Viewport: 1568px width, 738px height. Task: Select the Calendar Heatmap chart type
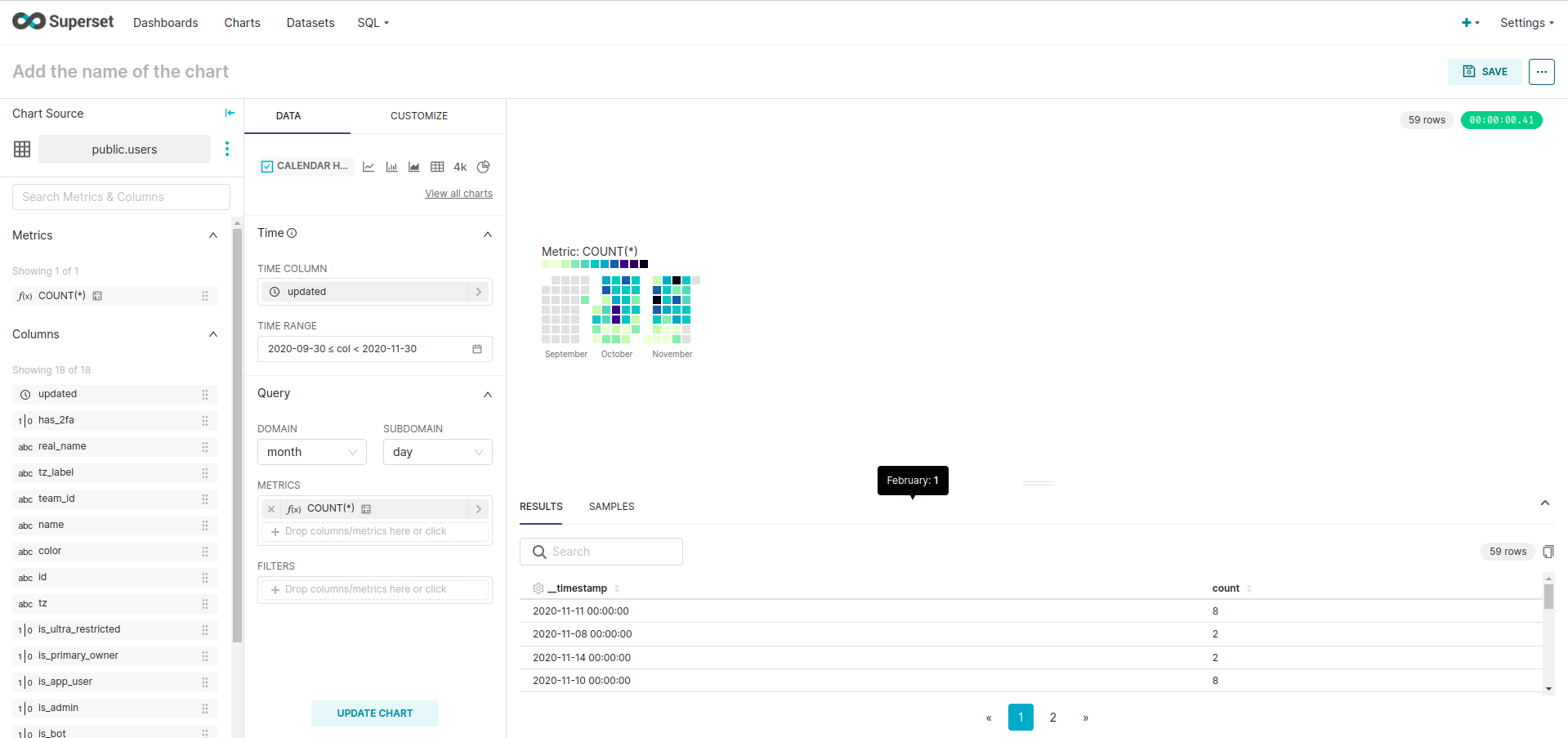click(306, 166)
